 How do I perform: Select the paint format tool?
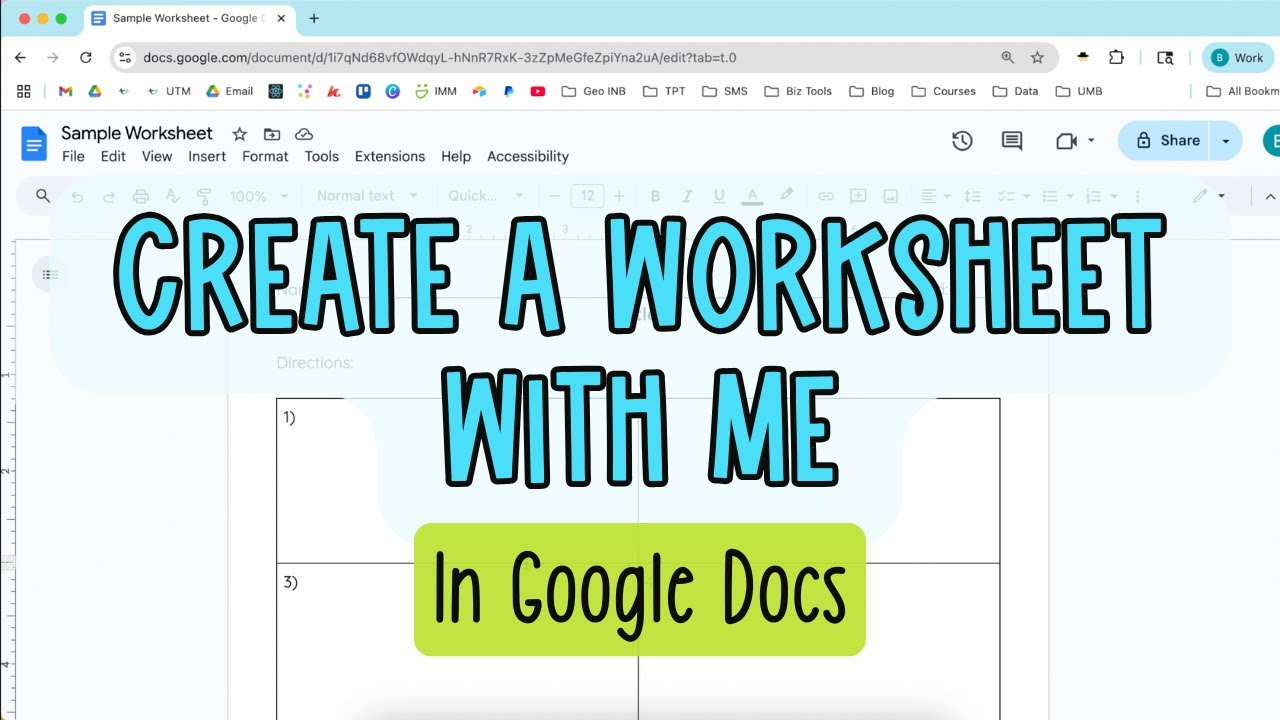206,196
